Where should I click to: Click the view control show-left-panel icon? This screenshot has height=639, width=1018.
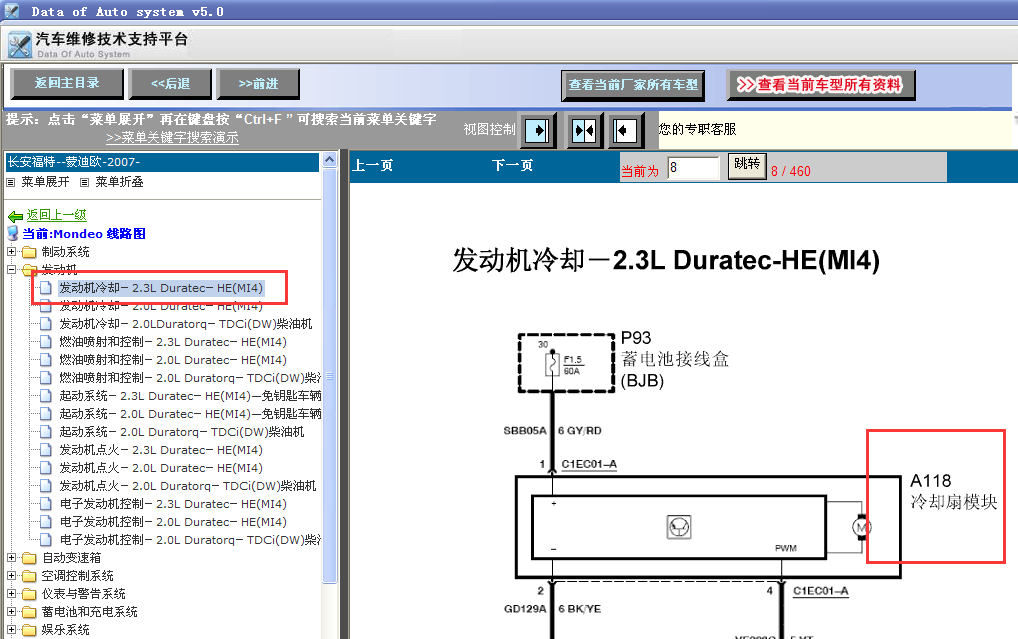tap(626, 131)
